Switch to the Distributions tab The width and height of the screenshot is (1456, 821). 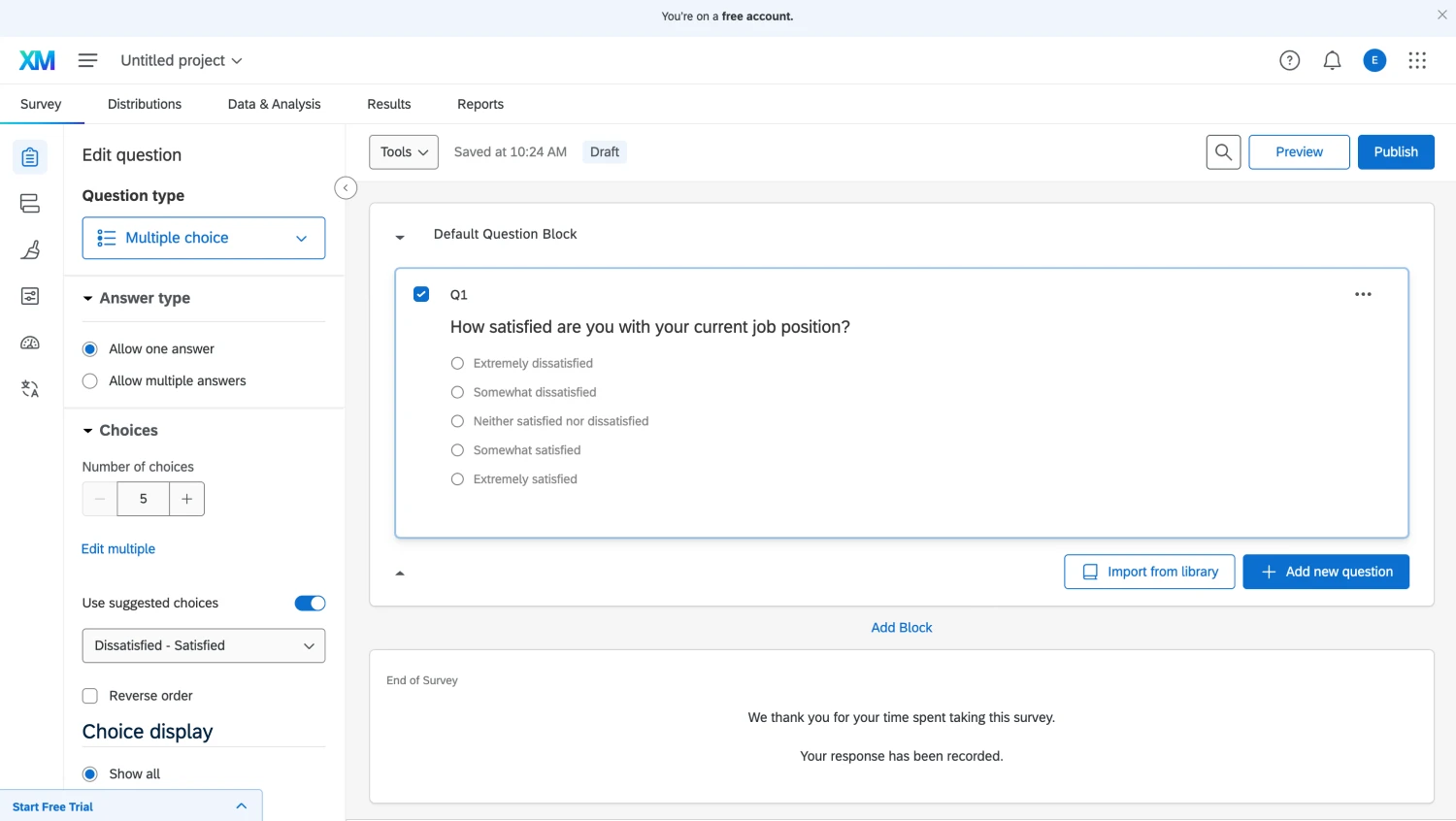click(145, 104)
